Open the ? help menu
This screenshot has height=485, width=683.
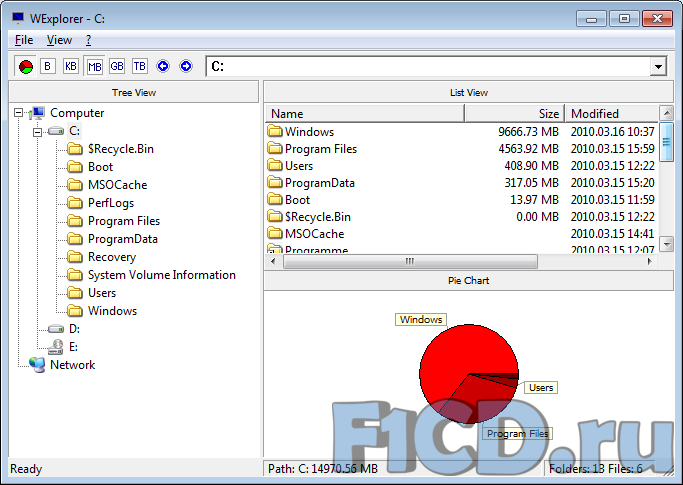pyautogui.click(x=88, y=40)
